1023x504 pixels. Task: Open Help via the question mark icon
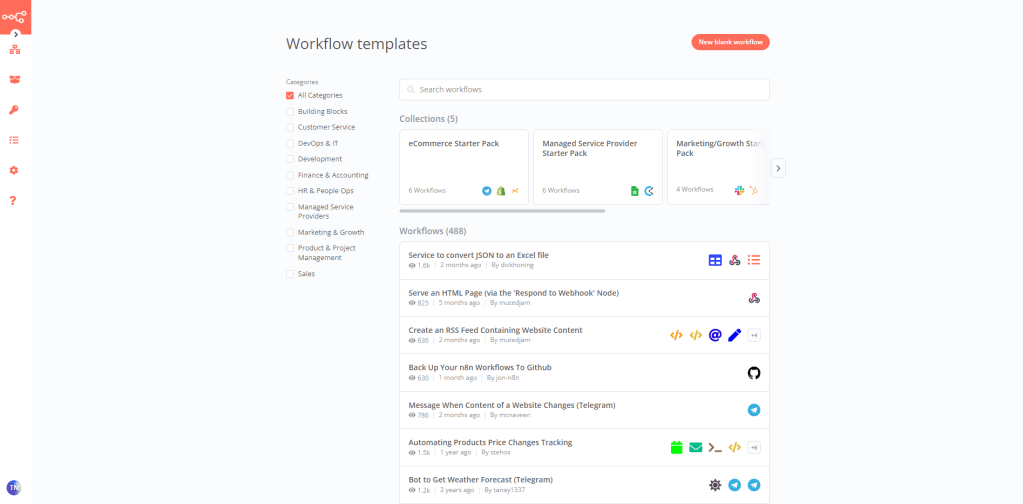[x=14, y=201]
